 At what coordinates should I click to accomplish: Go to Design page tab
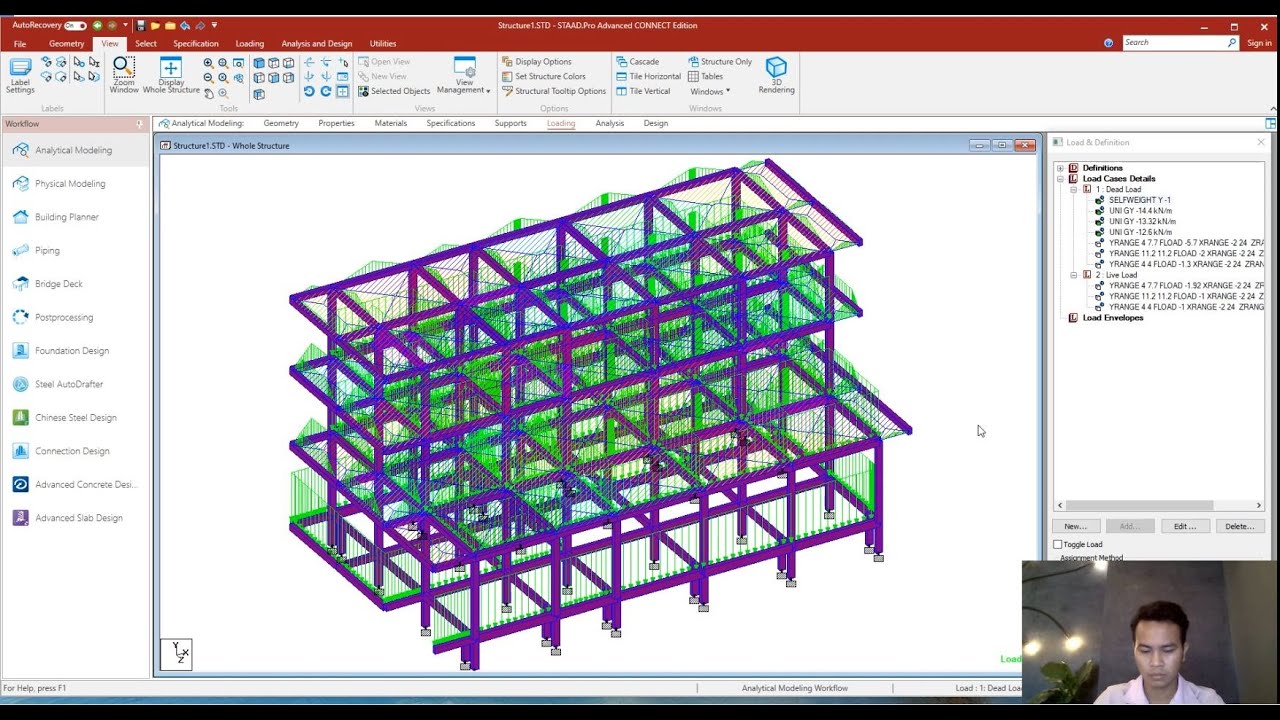coord(656,124)
